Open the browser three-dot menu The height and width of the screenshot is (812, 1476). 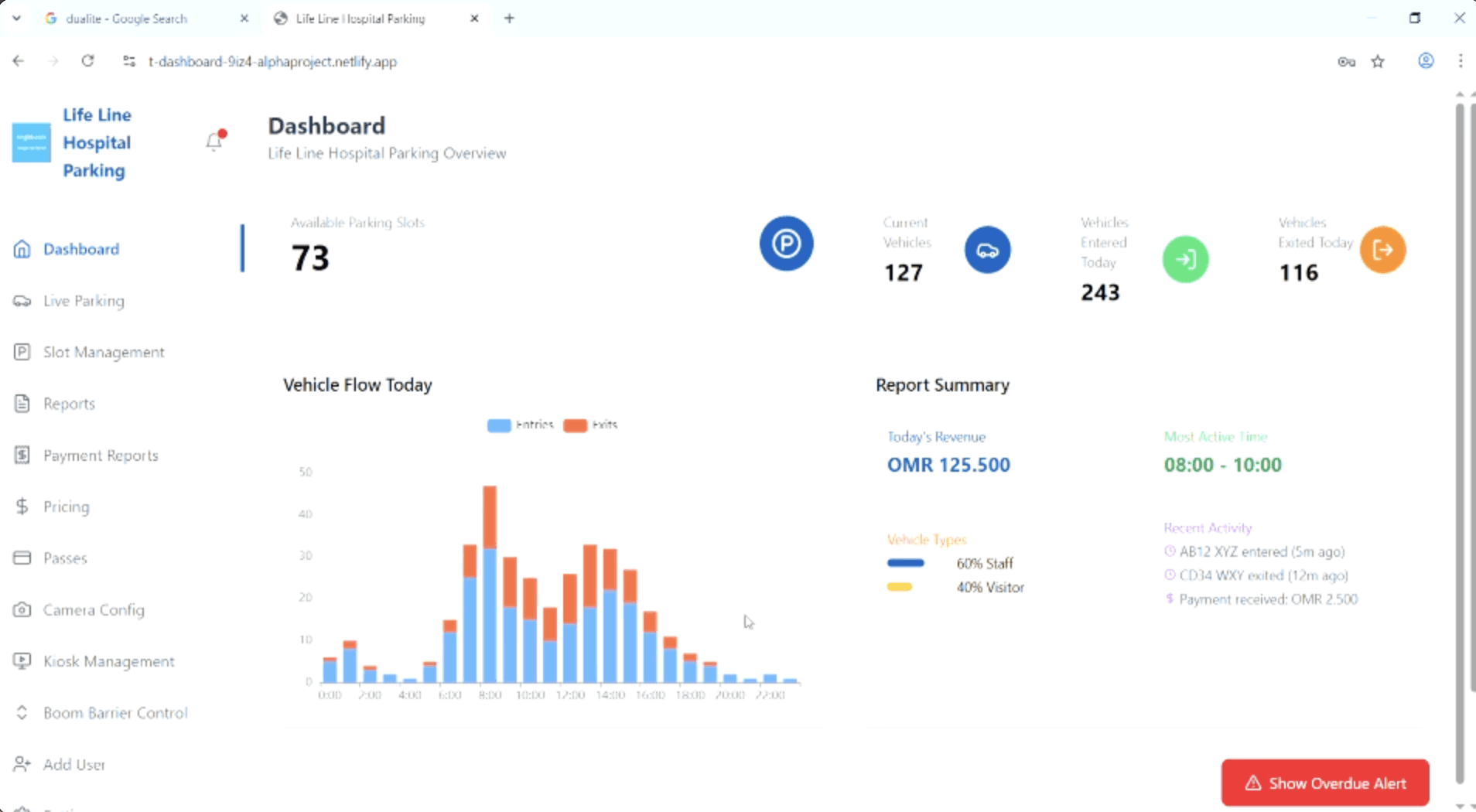tap(1461, 61)
